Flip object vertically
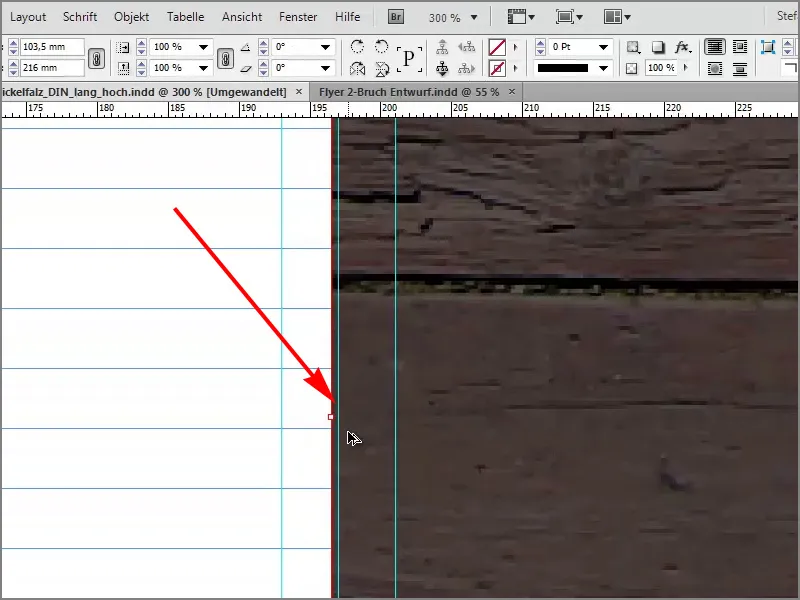This screenshot has height=600, width=800. [382, 68]
